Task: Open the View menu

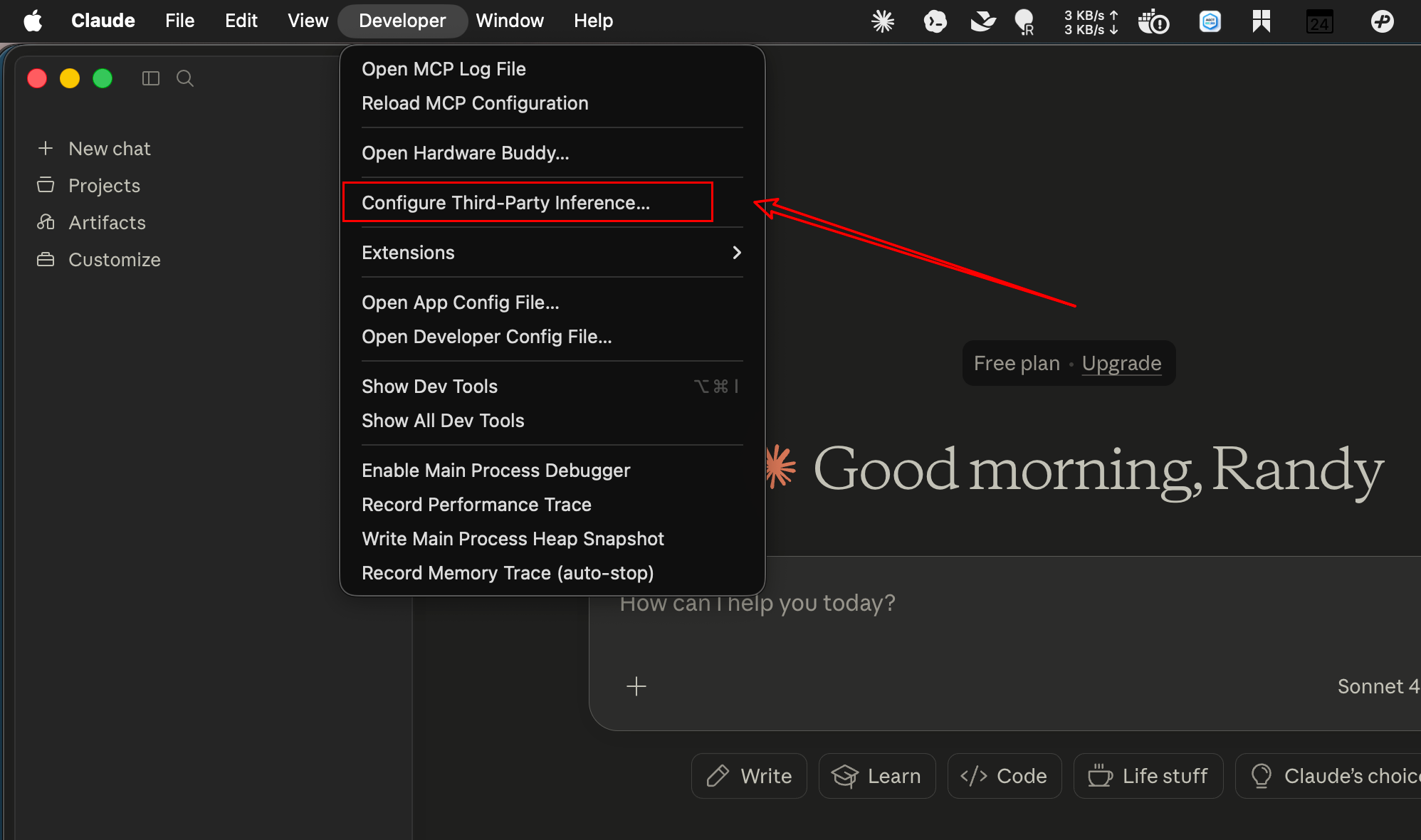Action: (308, 21)
